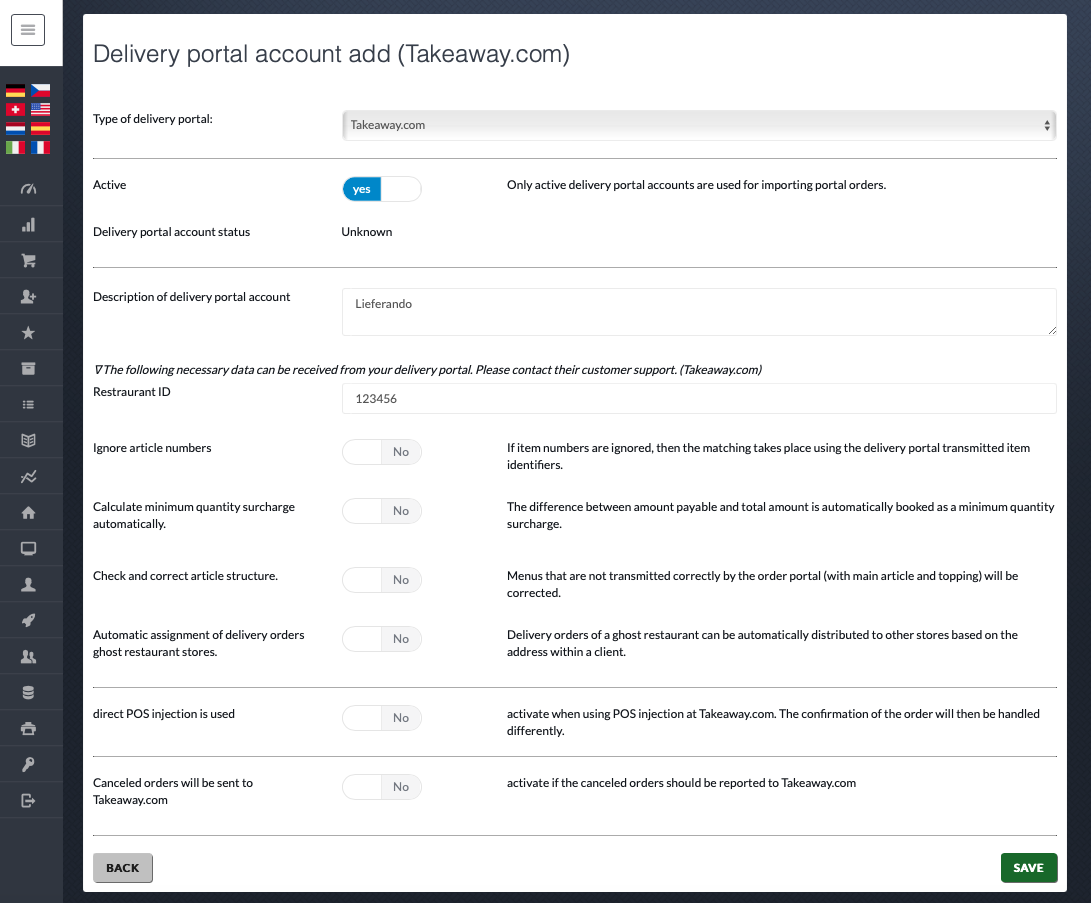Screen dimensions: 1091x903
Task: Select the rocket icon in the sidebar
Action: point(28,620)
